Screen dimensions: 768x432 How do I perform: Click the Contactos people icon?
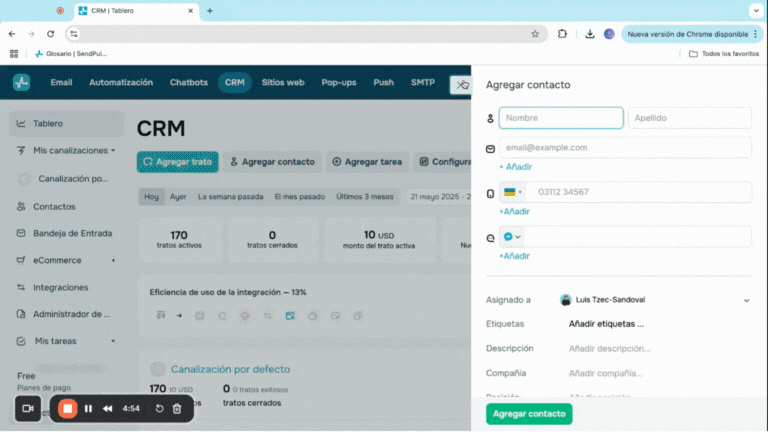coord(21,207)
